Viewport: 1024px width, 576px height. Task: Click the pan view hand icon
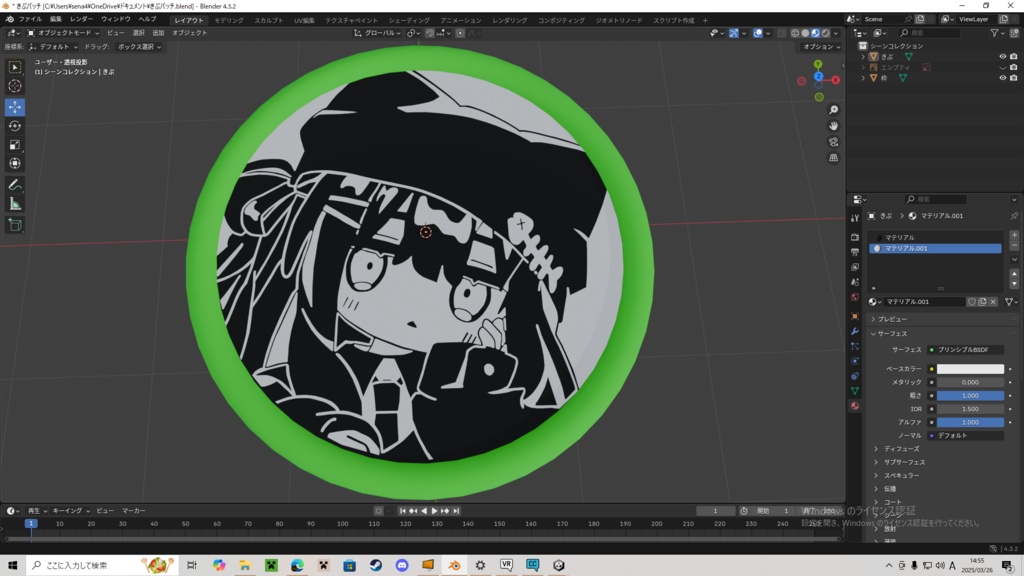[833, 126]
